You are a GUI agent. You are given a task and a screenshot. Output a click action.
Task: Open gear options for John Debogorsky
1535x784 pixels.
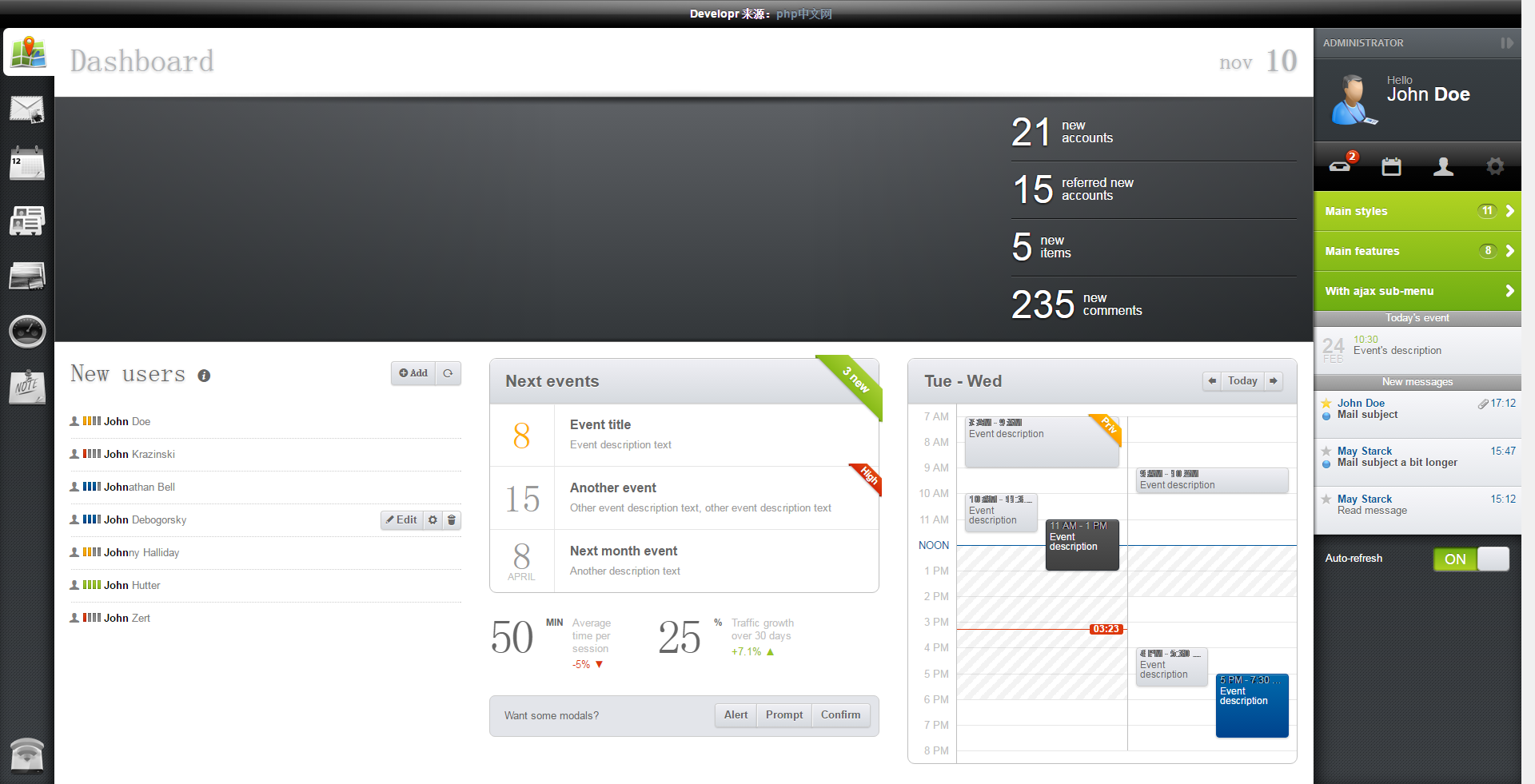point(433,520)
